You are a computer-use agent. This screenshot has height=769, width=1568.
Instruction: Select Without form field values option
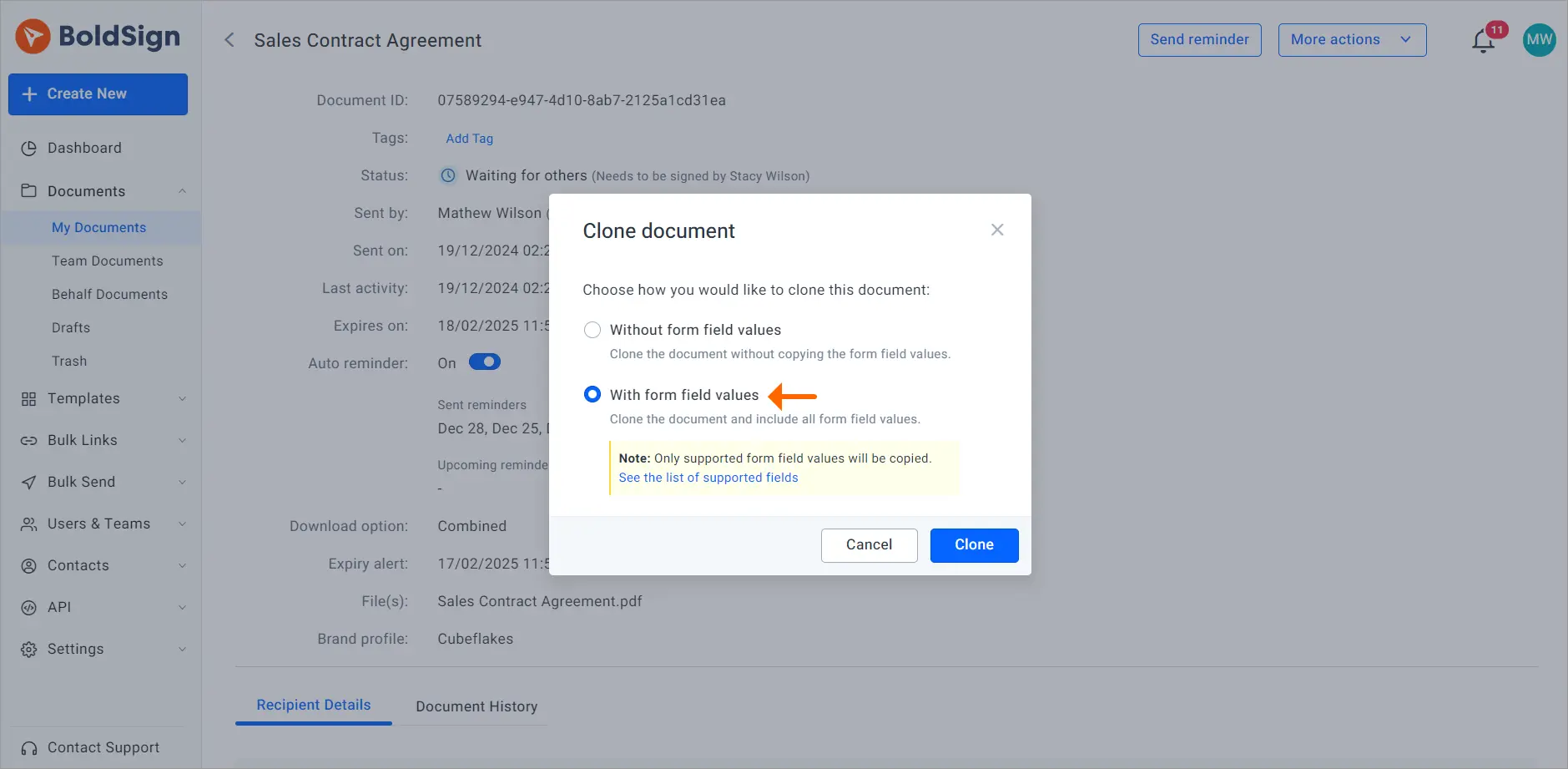(592, 330)
